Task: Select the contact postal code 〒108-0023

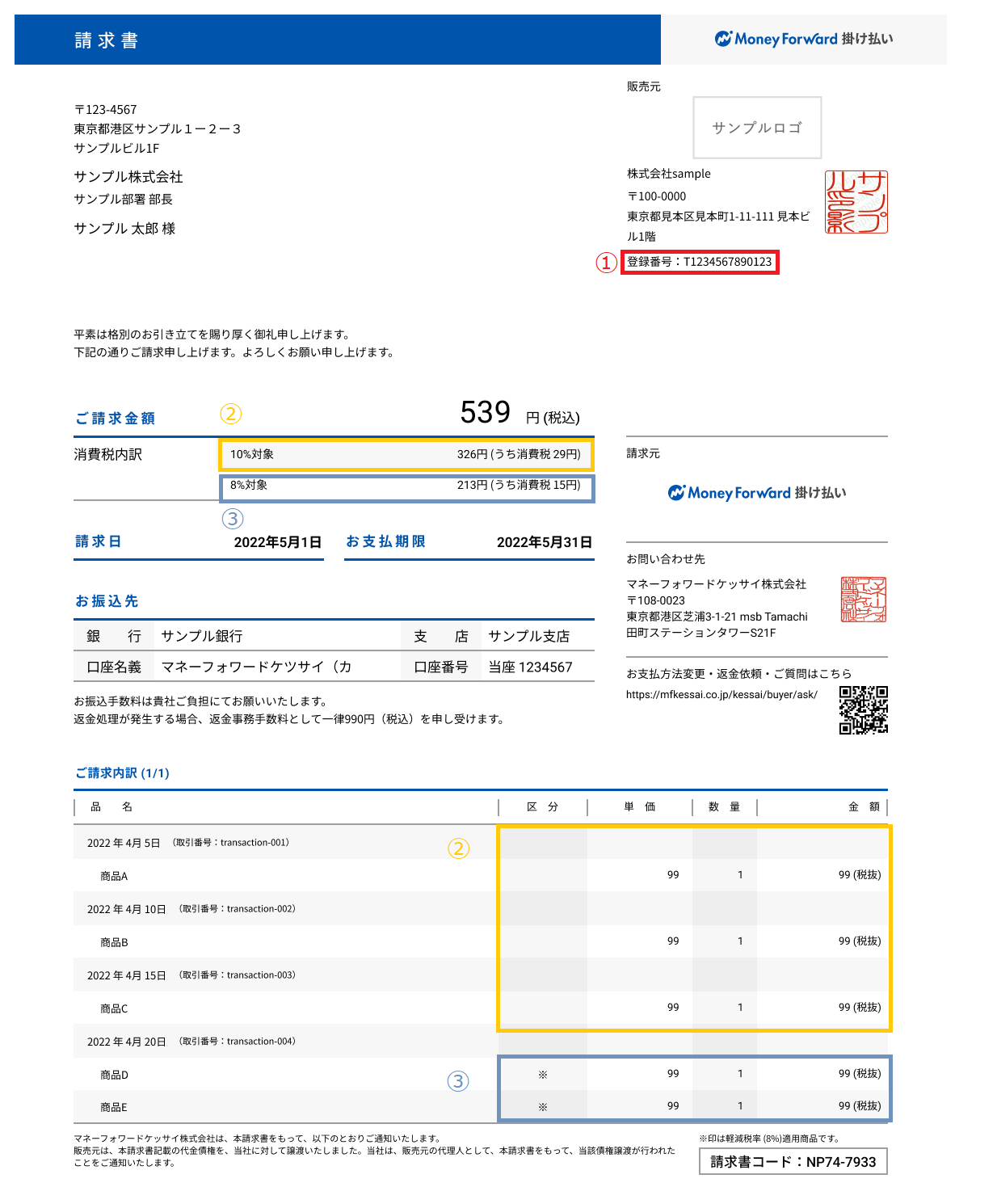Action: coord(655,600)
